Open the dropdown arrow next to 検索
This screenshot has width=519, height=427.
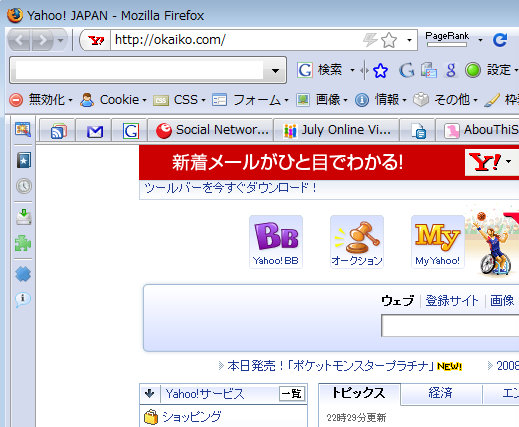click(352, 70)
